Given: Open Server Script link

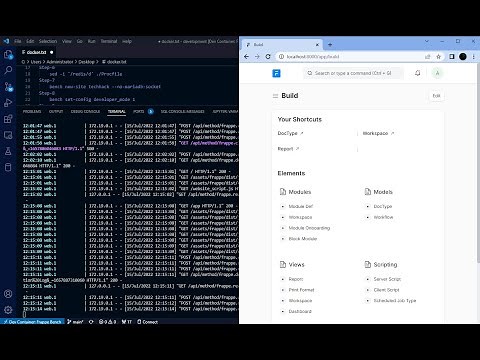Looking at the screenshot, I should tap(387, 279).
